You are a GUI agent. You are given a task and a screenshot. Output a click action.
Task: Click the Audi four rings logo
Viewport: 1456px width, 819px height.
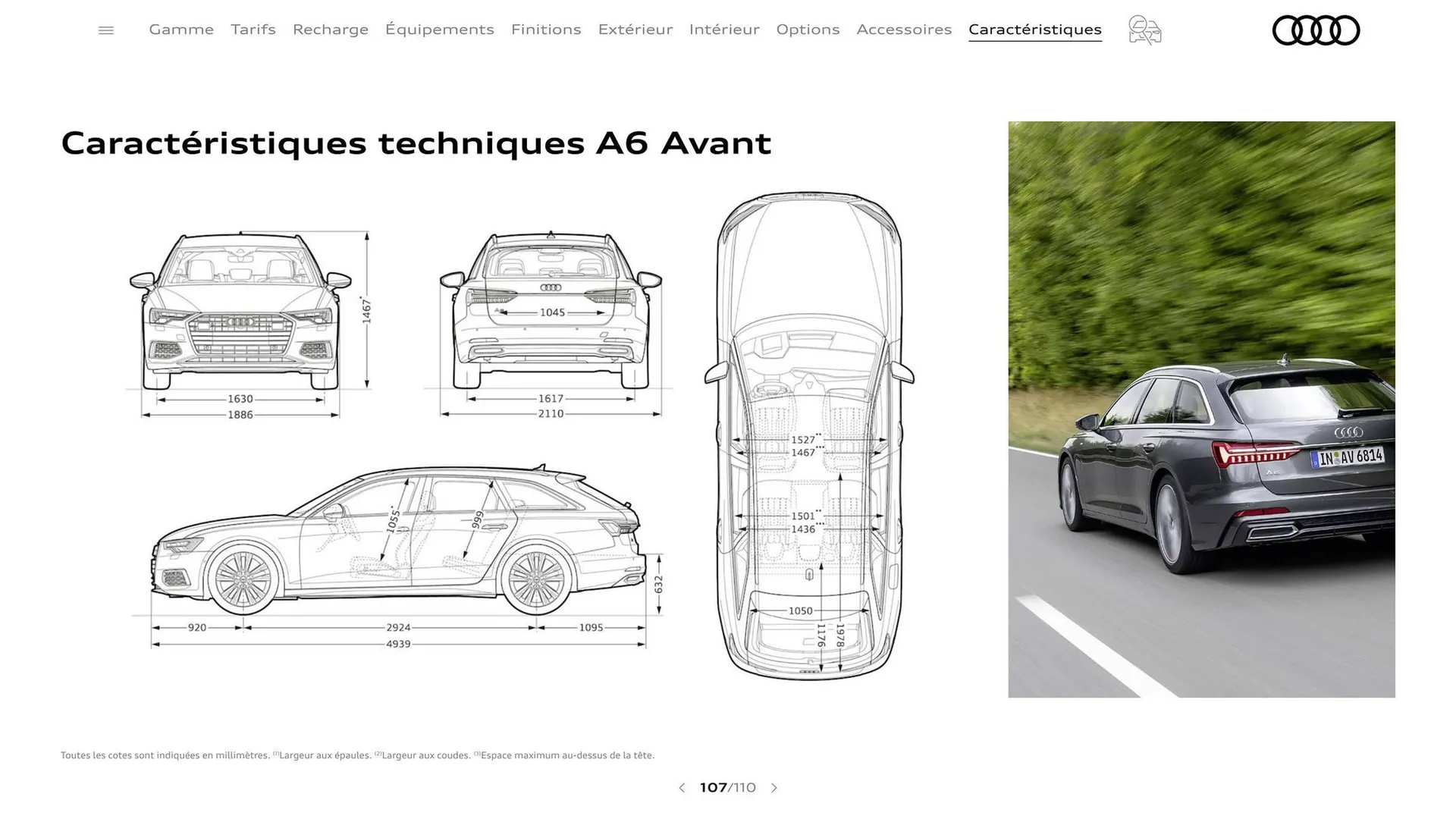point(1316,30)
